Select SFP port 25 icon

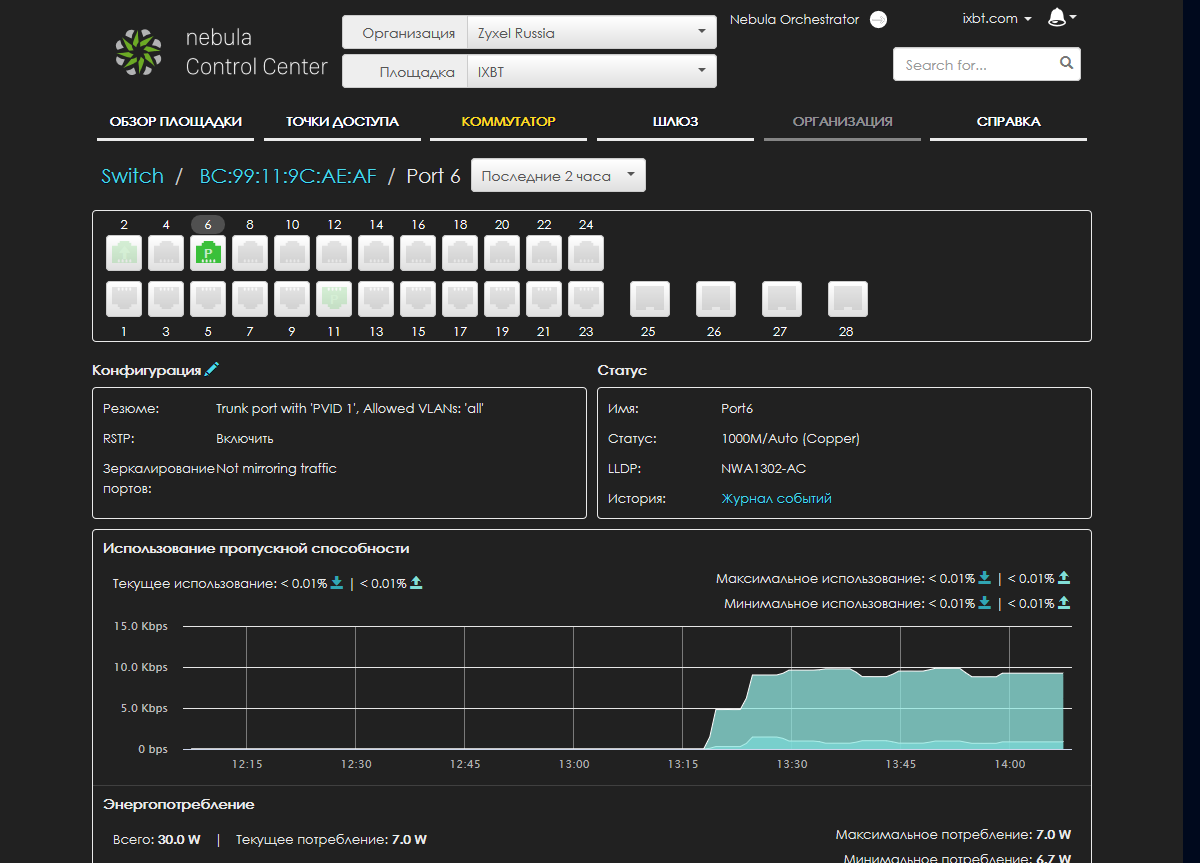click(649, 298)
